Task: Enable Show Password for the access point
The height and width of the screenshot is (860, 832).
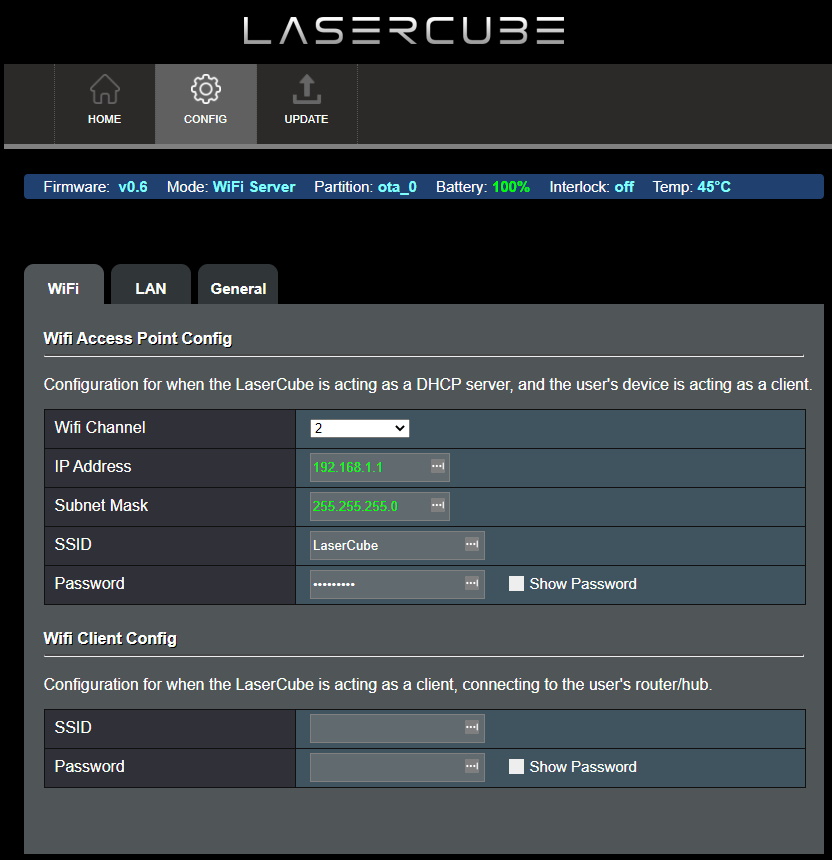Action: [x=516, y=584]
